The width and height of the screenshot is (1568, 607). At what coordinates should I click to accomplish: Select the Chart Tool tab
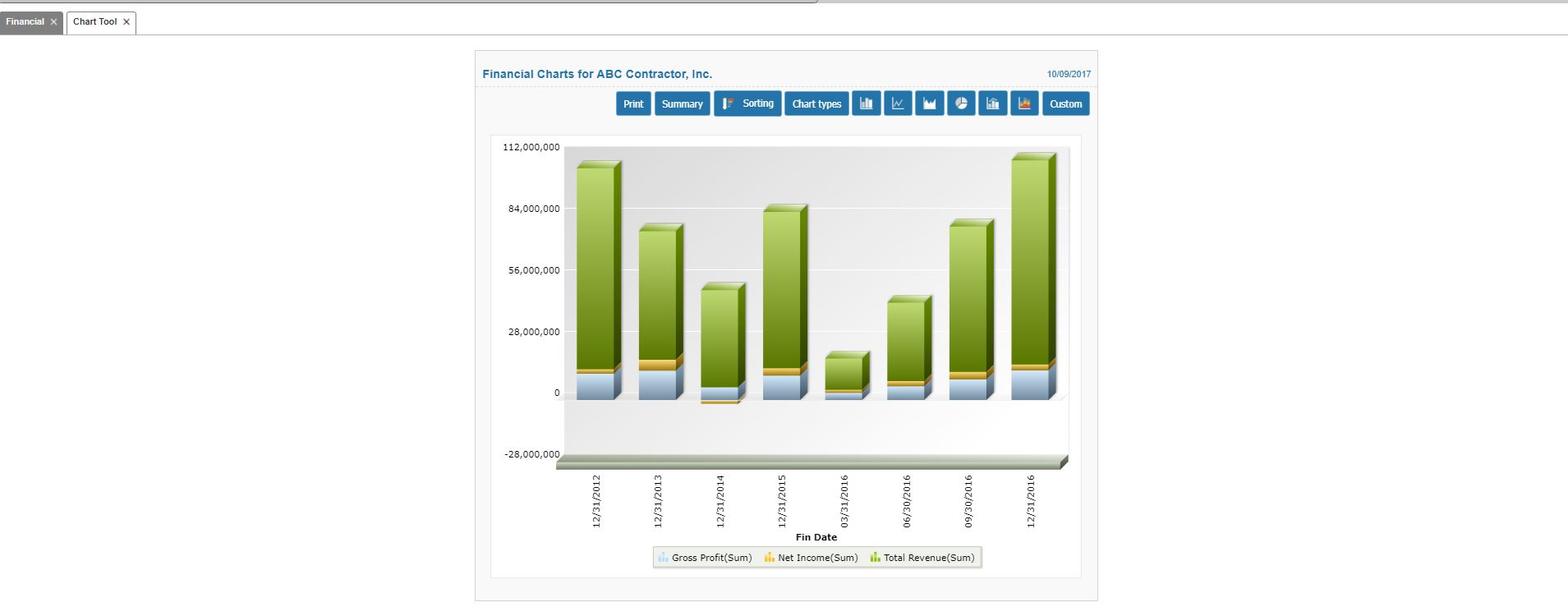(94, 22)
